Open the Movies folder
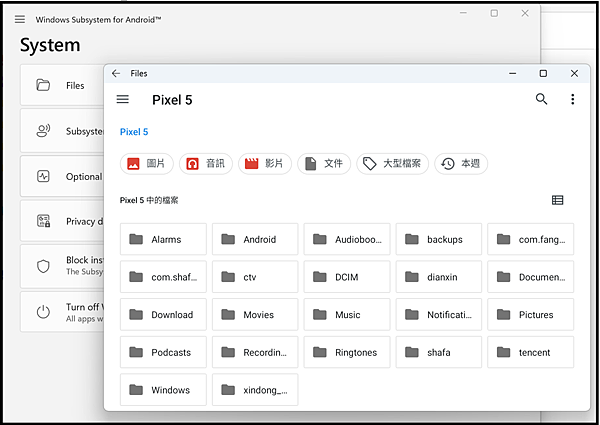This screenshot has width=600, height=425. click(255, 314)
